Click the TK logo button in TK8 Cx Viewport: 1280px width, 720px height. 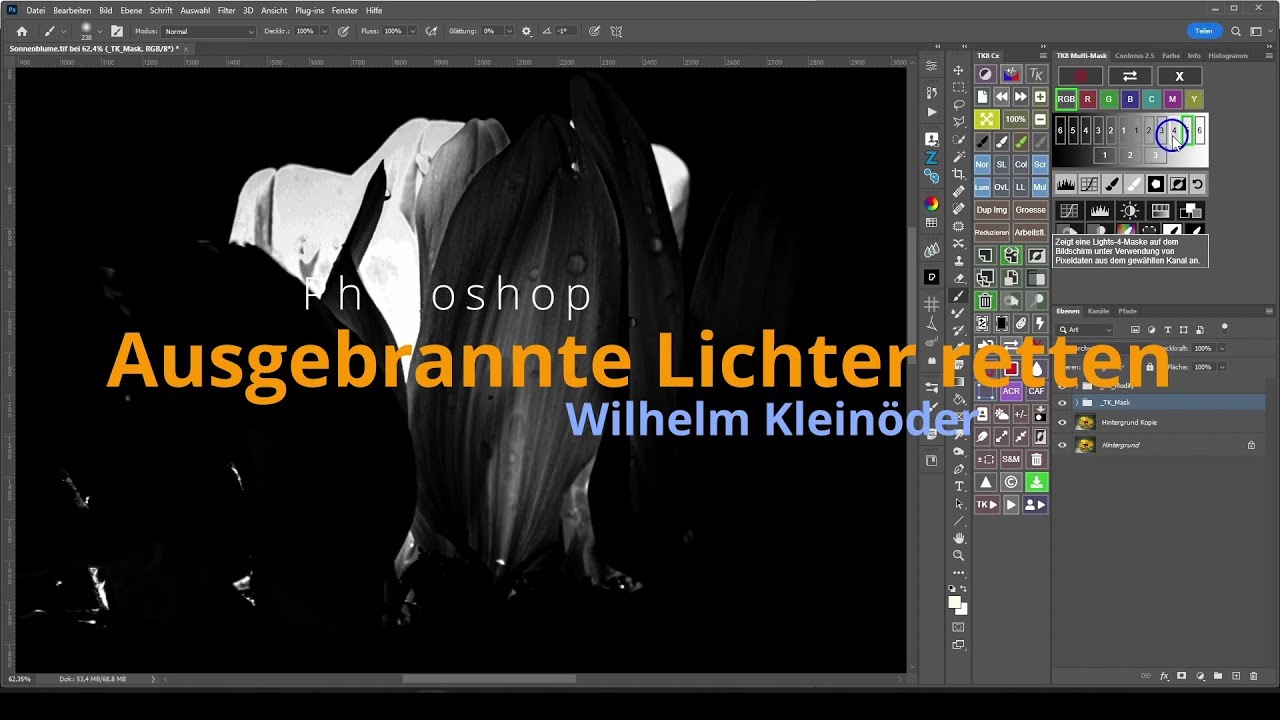[x=1036, y=74]
